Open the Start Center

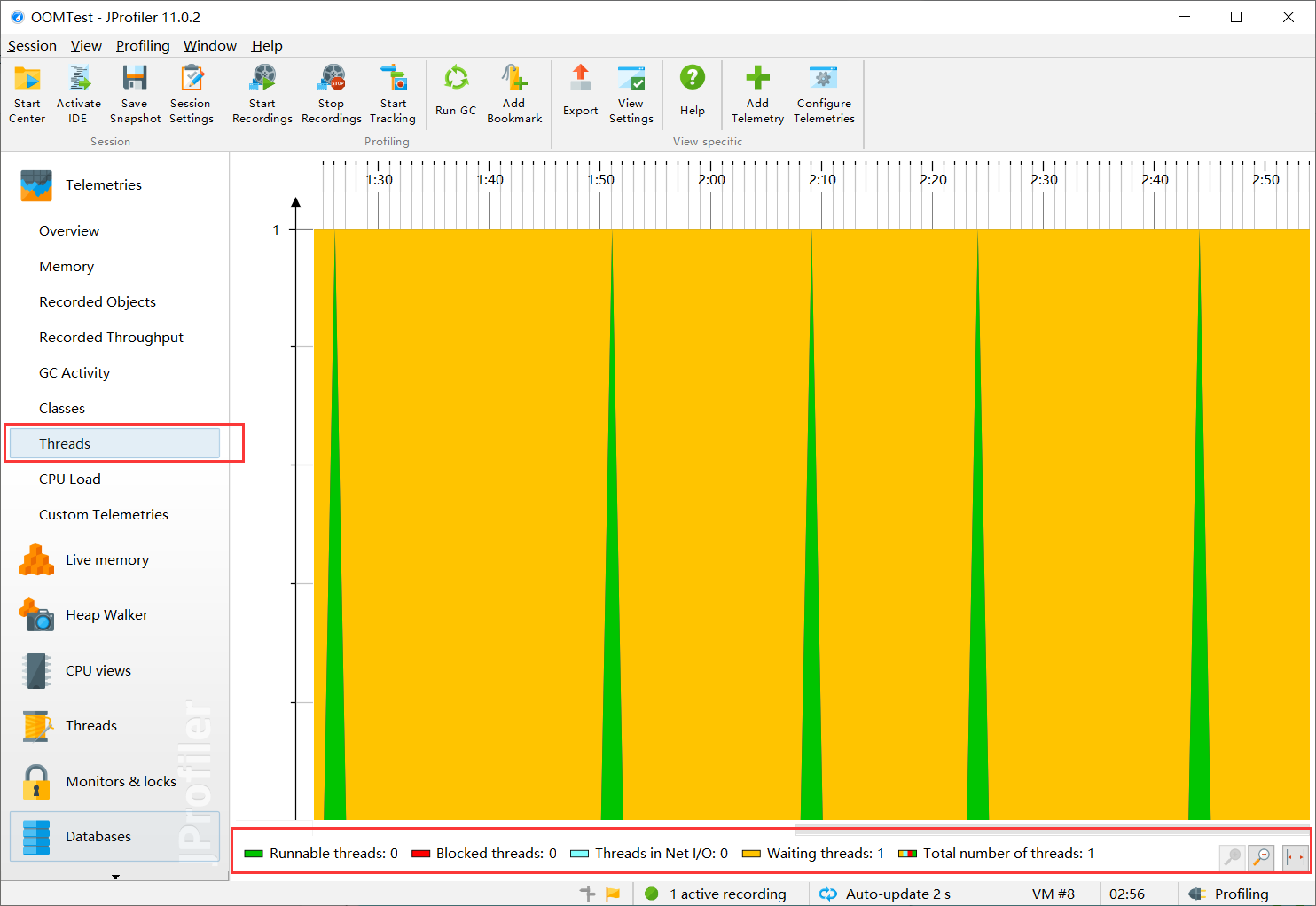pos(27,94)
